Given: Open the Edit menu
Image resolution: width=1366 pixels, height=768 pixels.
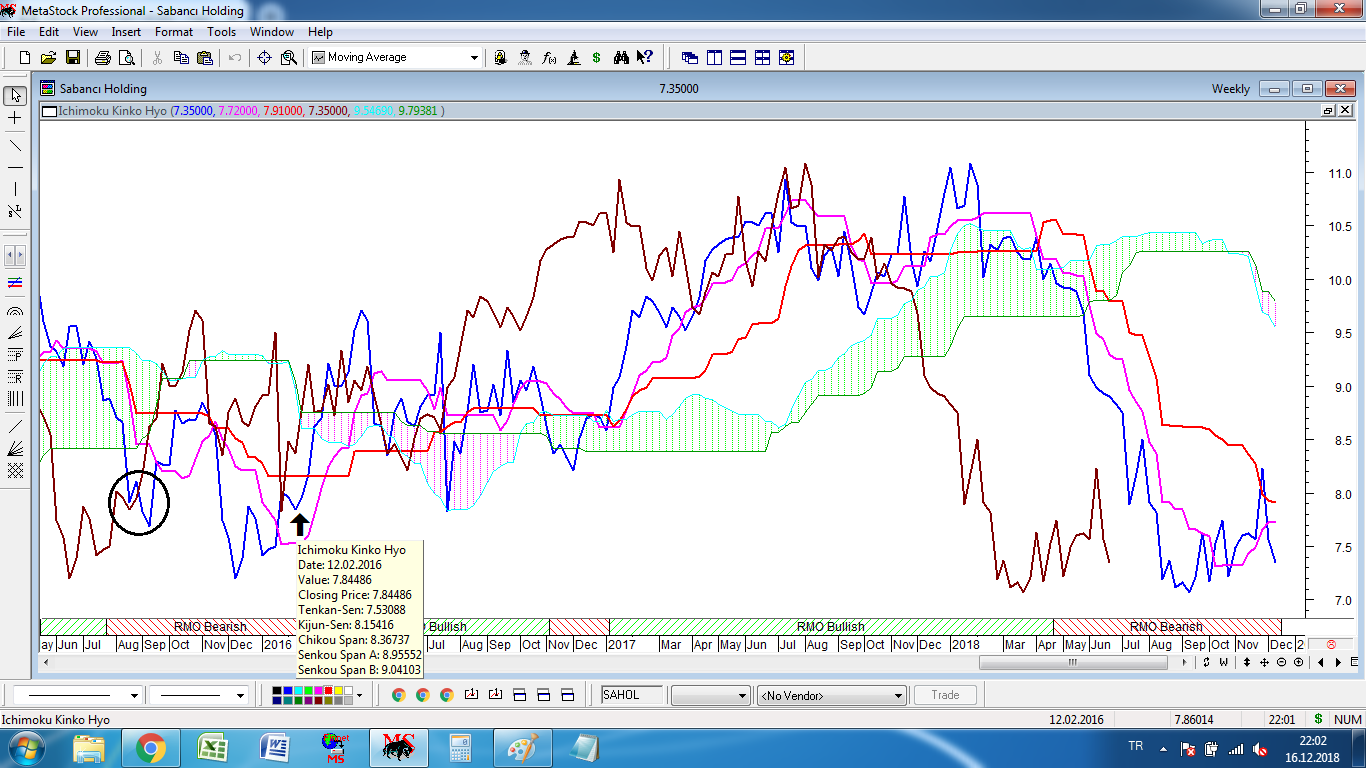Looking at the screenshot, I should click(x=49, y=32).
